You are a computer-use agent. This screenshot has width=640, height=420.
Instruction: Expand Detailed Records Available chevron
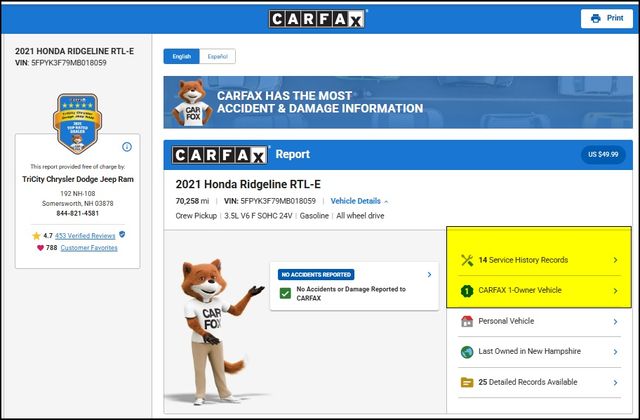point(616,382)
